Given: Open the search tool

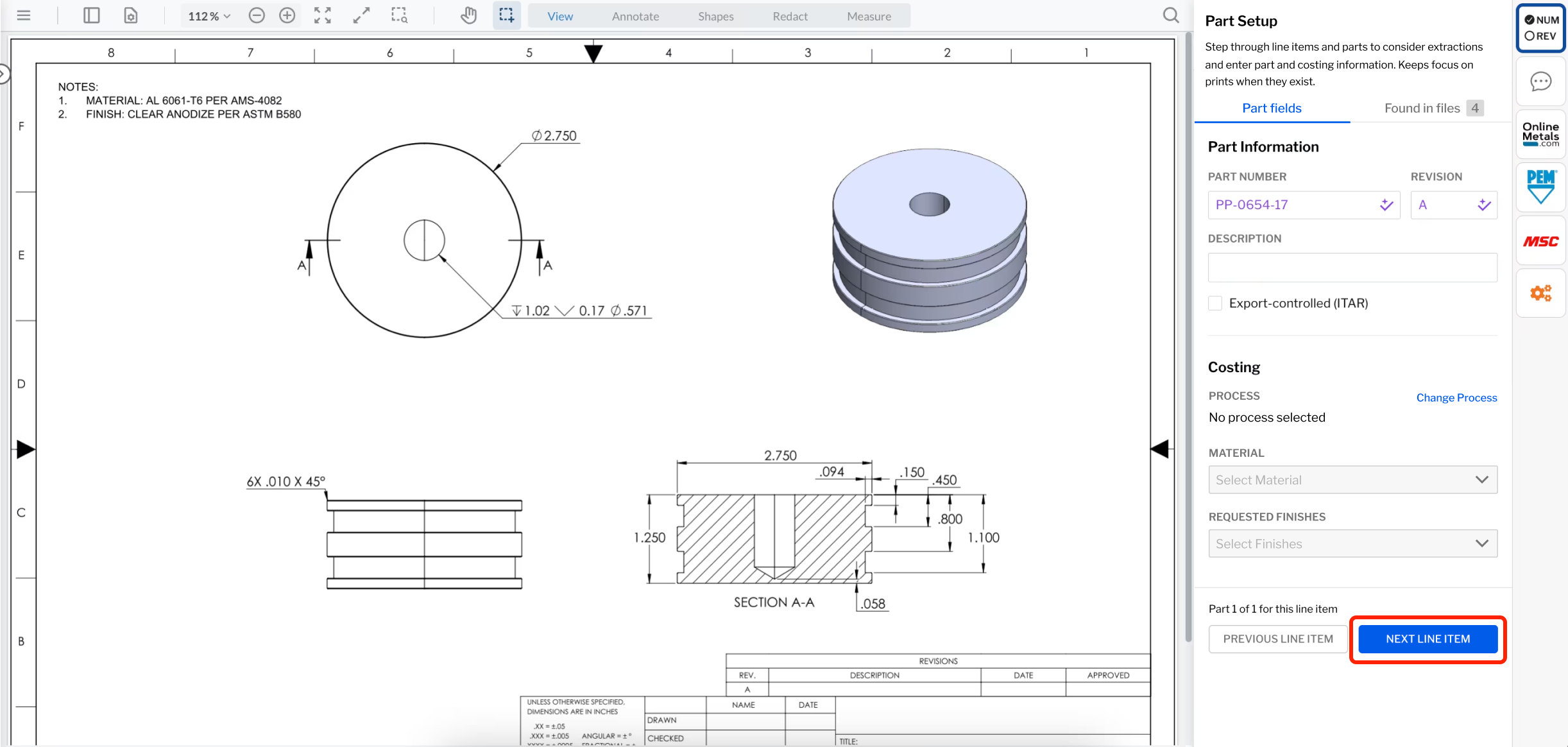Looking at the screenshot, I should point(1170,15).
